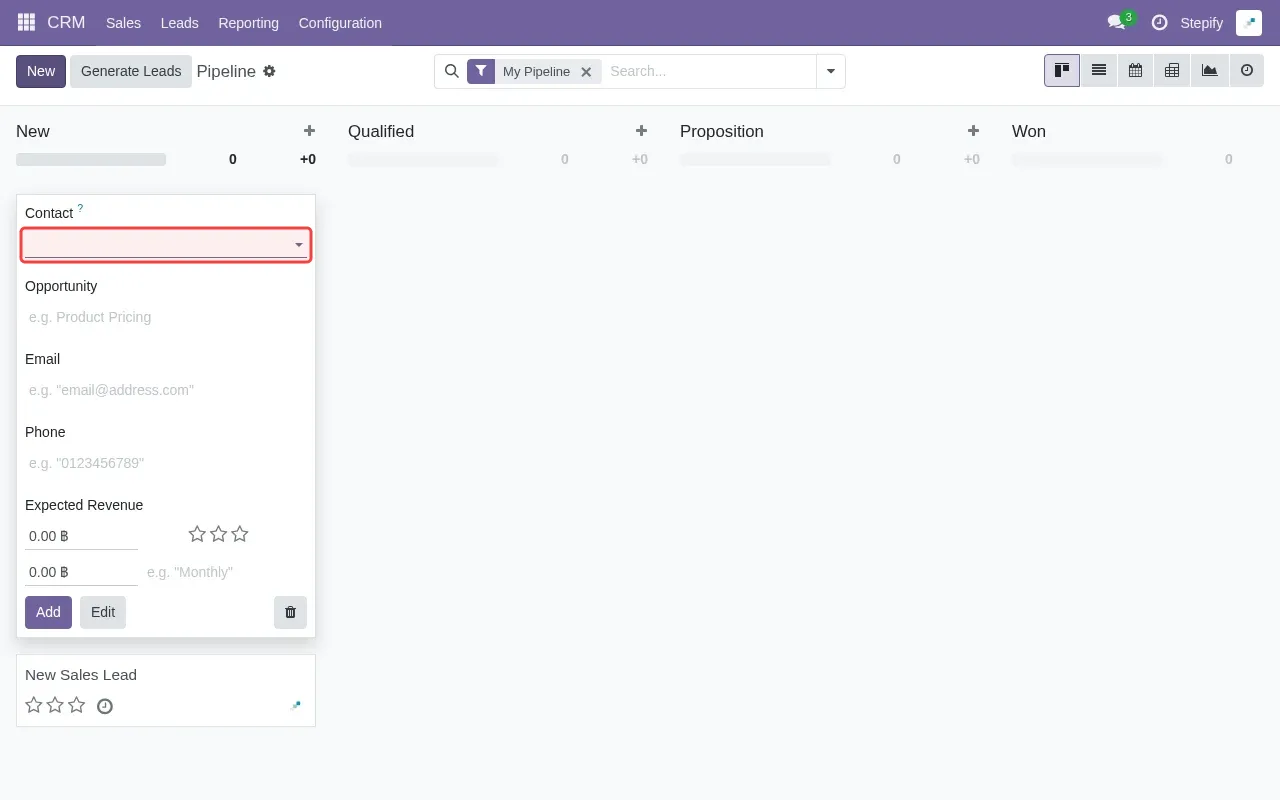The image size is (1280, 800).
Task: Quick add a lead in Qualified column
Action: coord(640,131)
